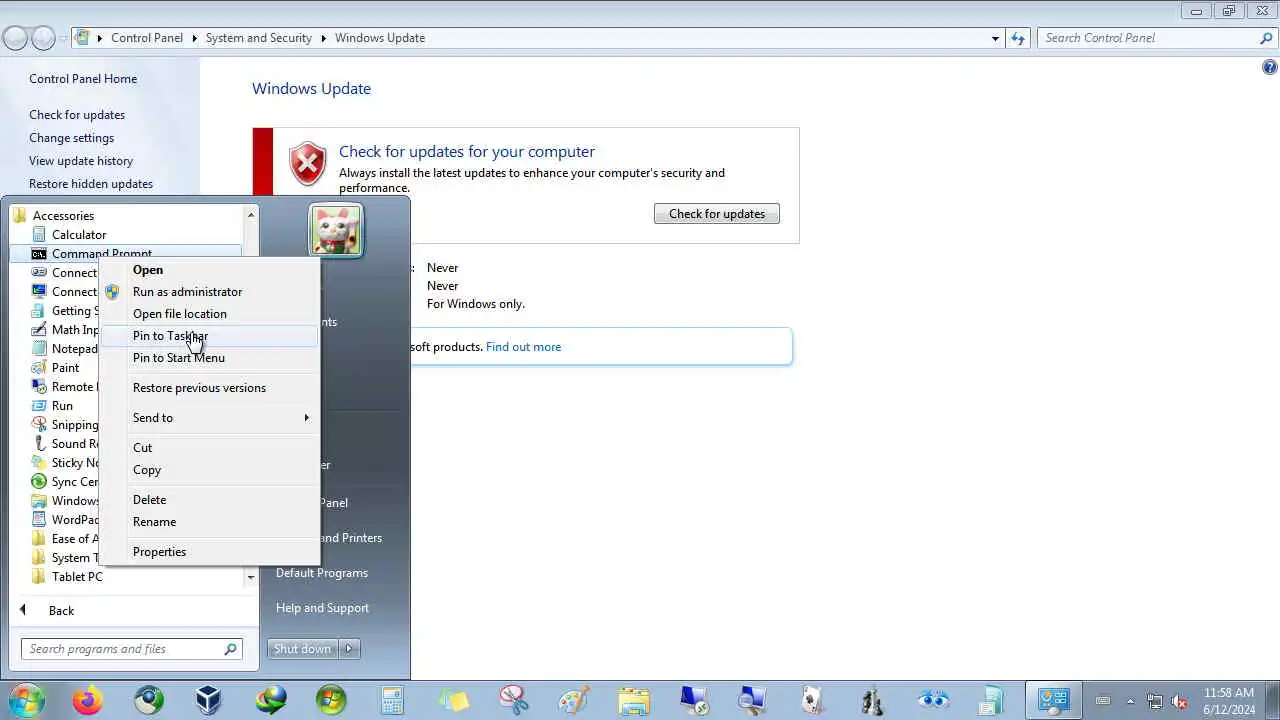Expand the Send to submenu arrow

click(306, 418)
